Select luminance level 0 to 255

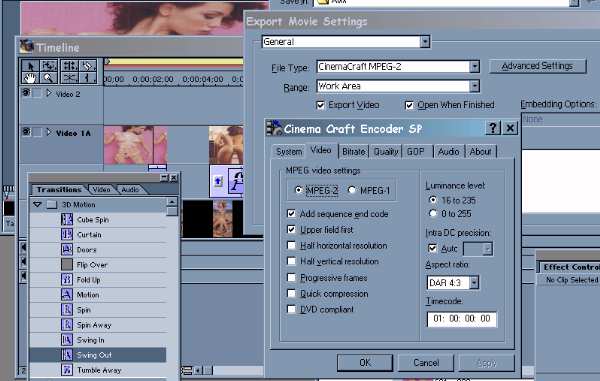tap(433, 213)
